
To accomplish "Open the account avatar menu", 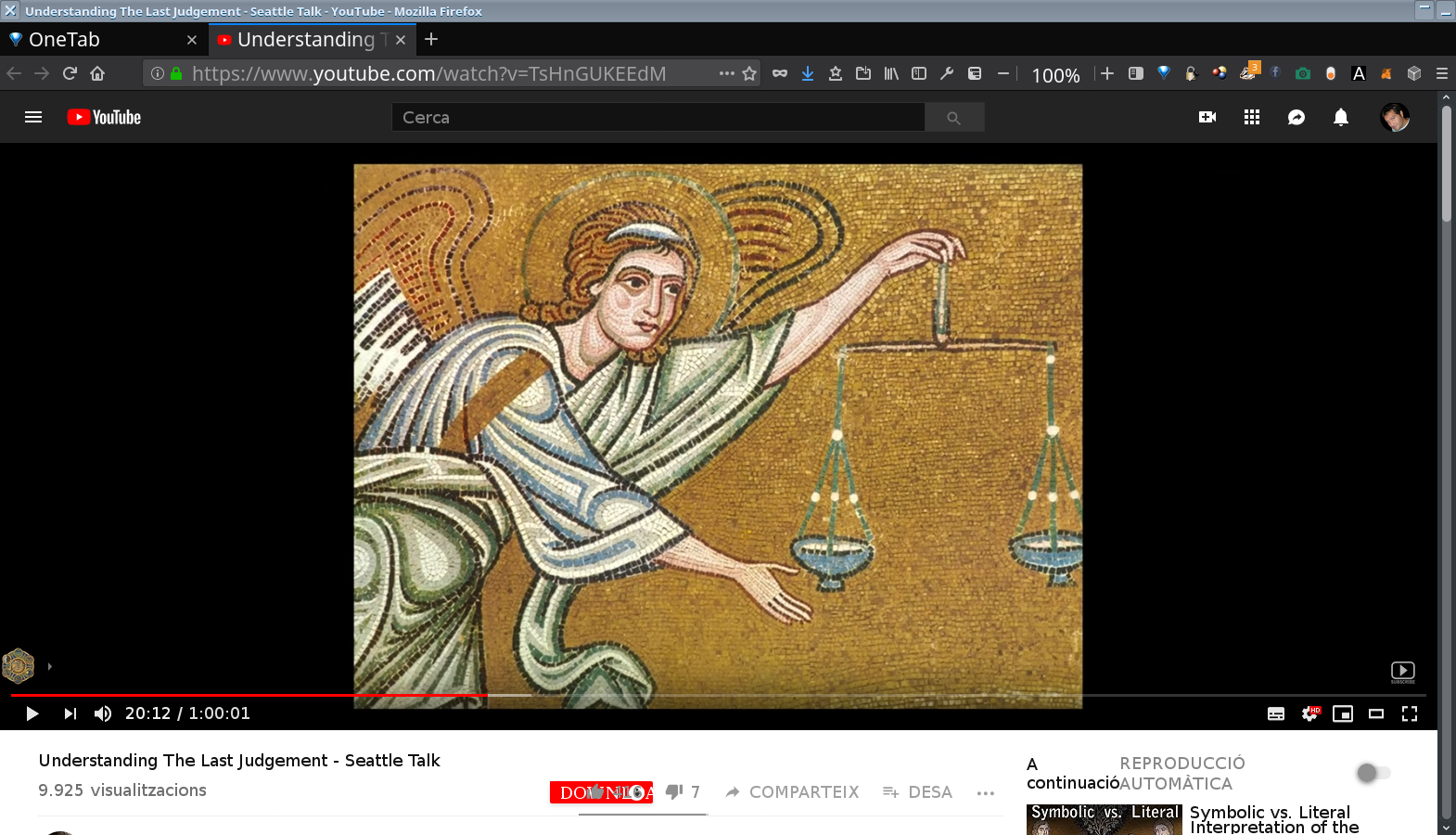I will pos(1395,117).
